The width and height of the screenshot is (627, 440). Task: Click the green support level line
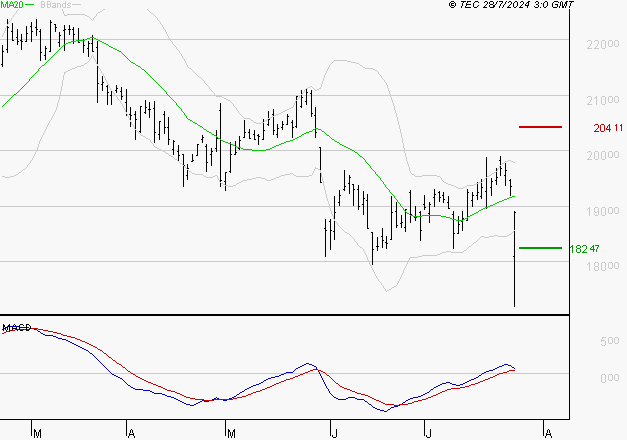540,248
